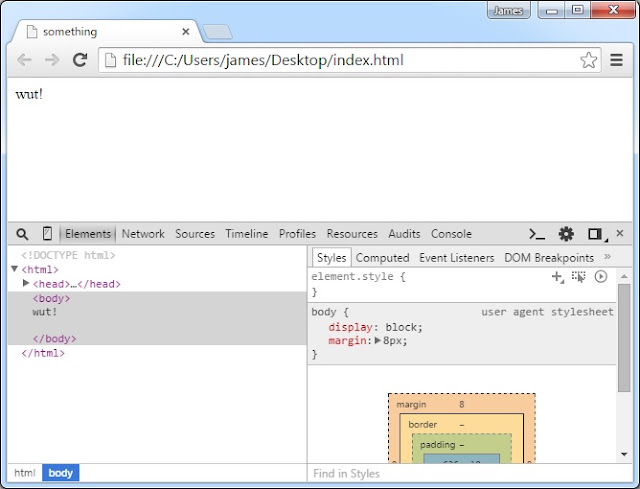Select the <head>…</head> node
The height and width of the screenshot is (489, 640).
[x=77, y=284]
